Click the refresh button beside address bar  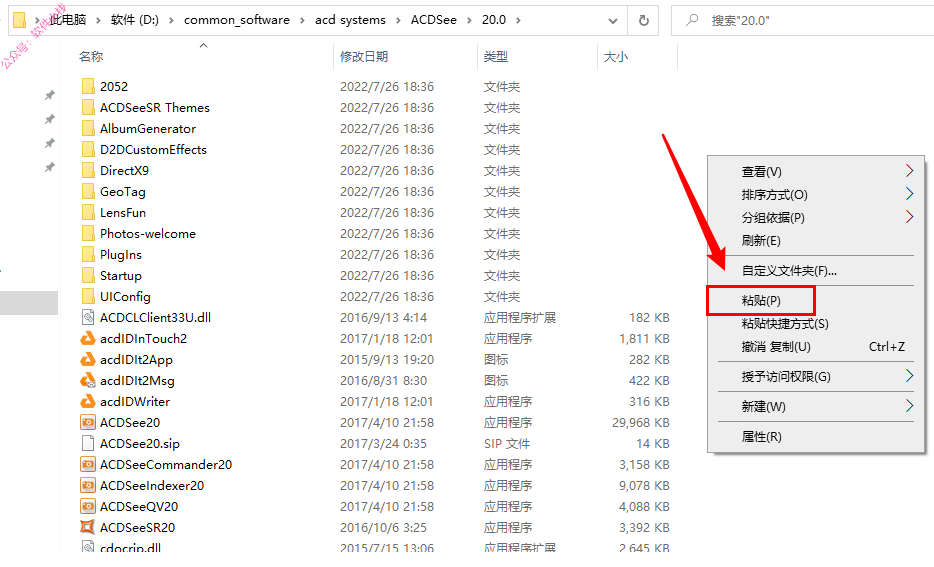click(x=643, y=20)
